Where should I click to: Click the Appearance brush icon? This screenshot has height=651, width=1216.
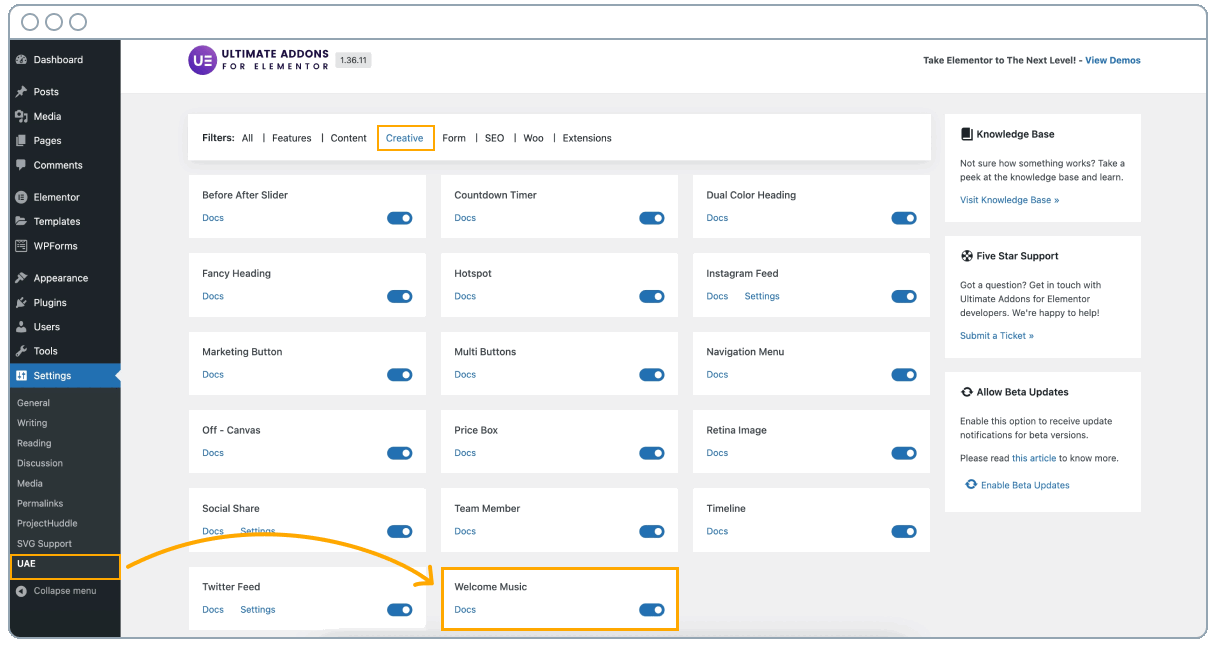click(x=22, y=278)
